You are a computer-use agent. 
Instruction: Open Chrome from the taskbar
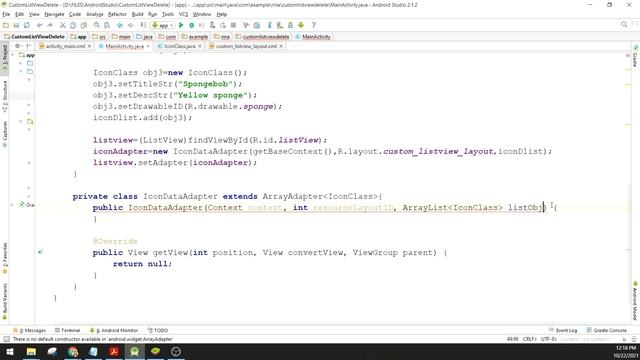point(73,351)
